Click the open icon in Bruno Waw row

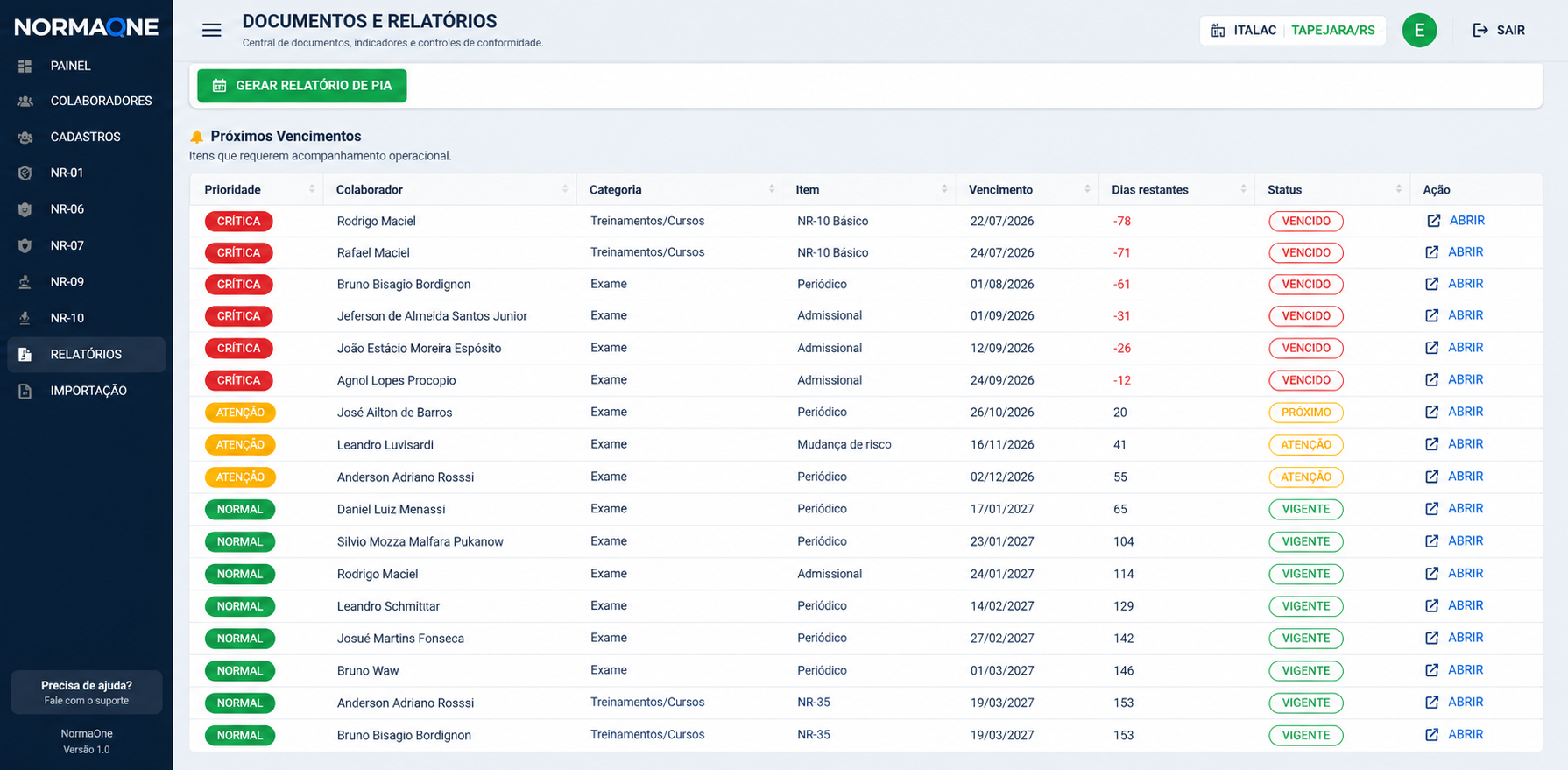pyautogui.click(x=1431, y=670)
